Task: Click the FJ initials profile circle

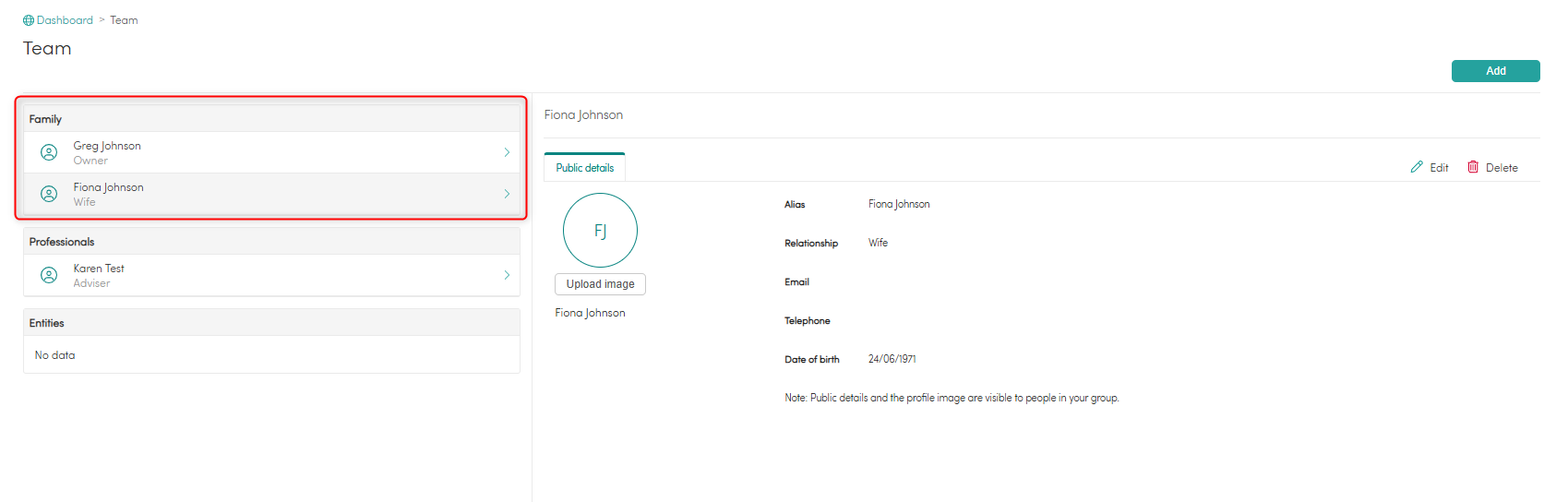Action: [600, 231]
